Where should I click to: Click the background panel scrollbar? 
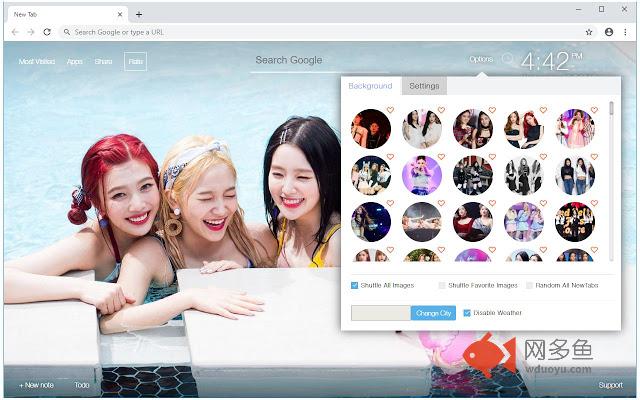coord(611,181)
